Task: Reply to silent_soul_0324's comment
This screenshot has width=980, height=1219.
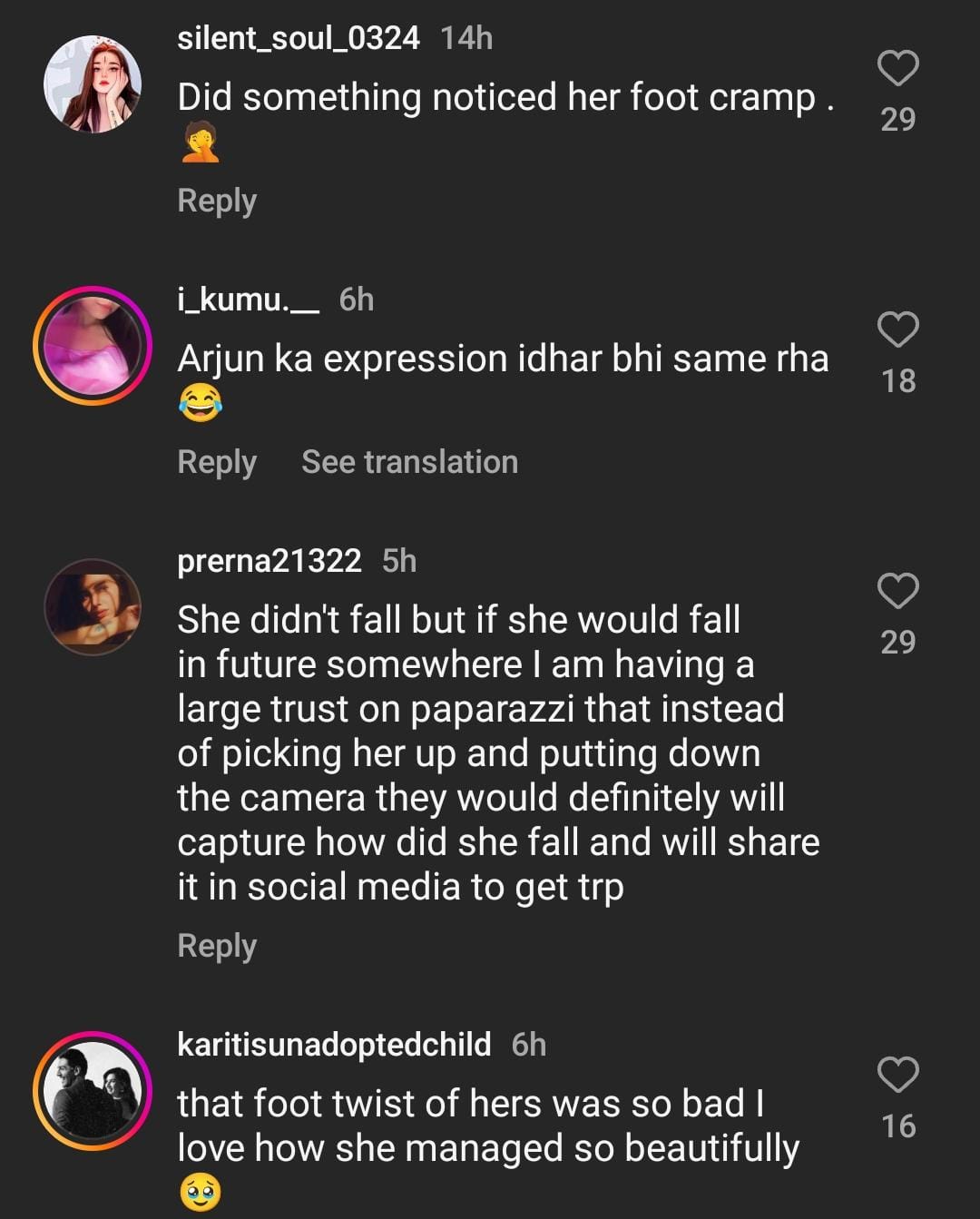Action: click(x=217, y=201)
